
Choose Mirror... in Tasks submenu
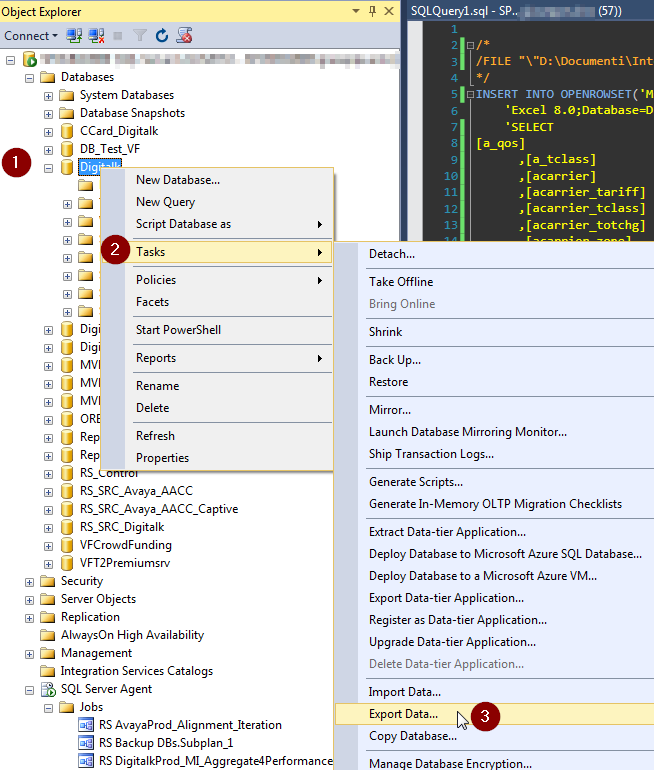[494, 410]
